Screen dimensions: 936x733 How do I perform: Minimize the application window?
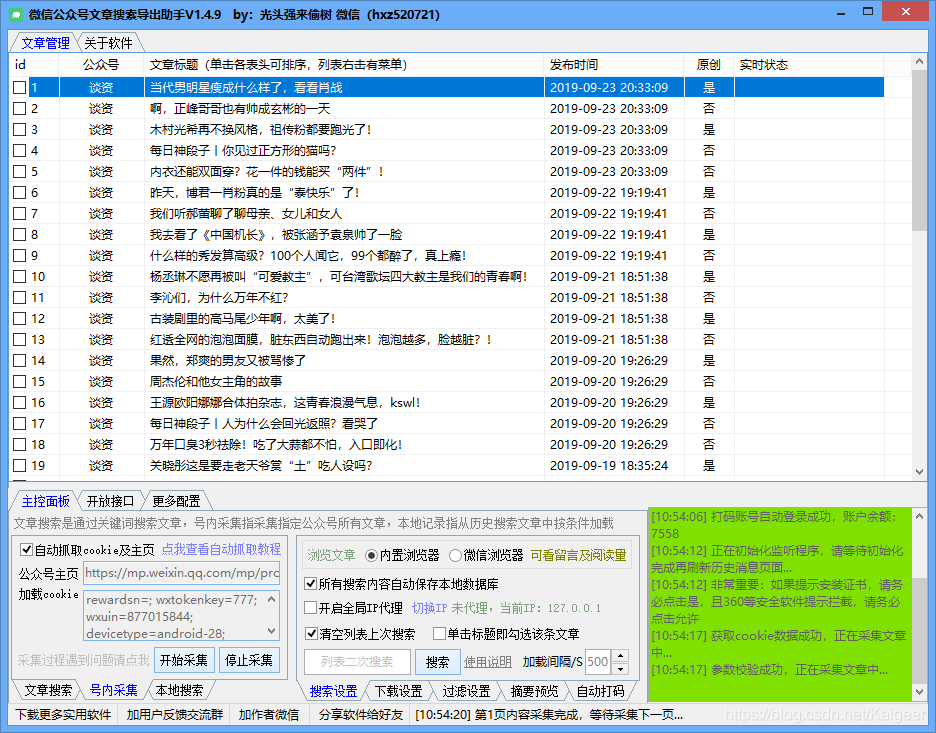point(840,13)
